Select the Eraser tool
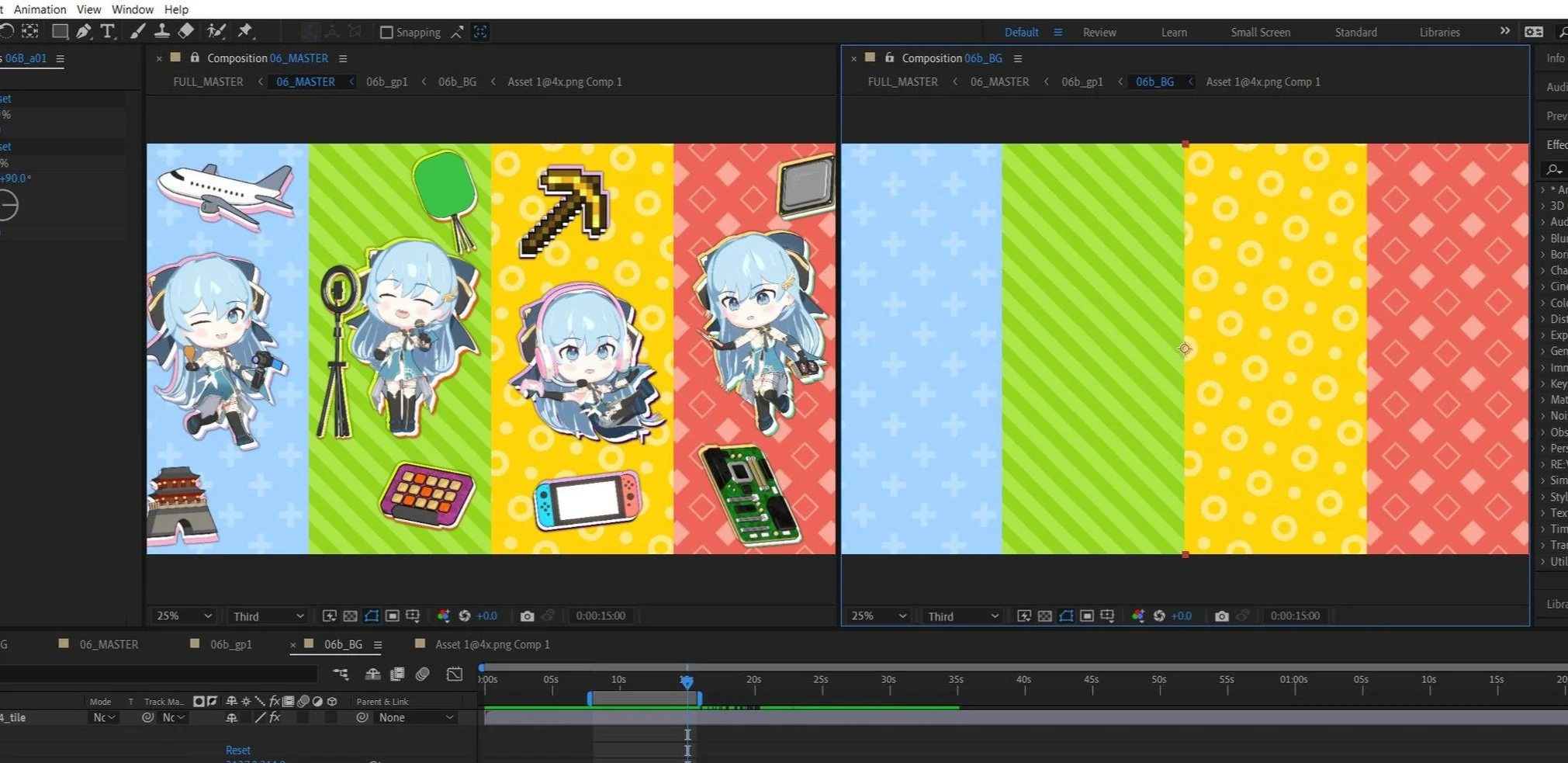 186,31
